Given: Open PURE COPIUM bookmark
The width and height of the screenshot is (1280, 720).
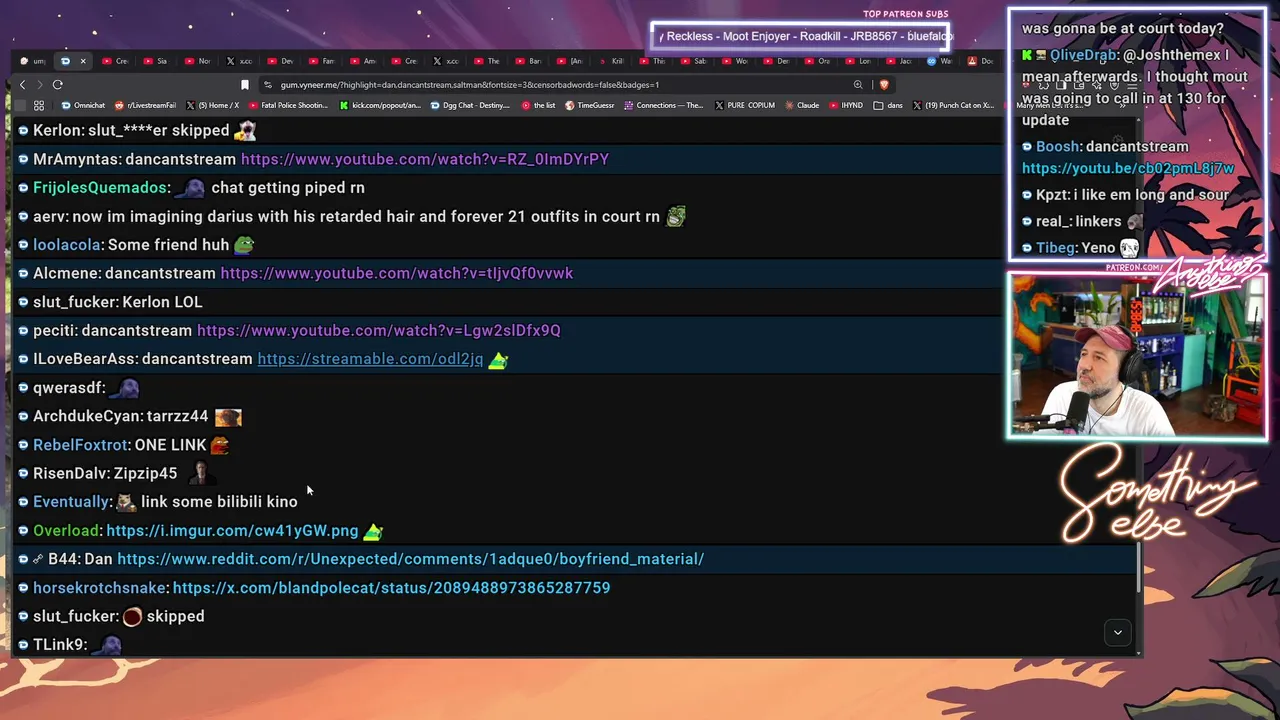Looking at the screenshot, I should pyautogui.click(x=744, y=105).
